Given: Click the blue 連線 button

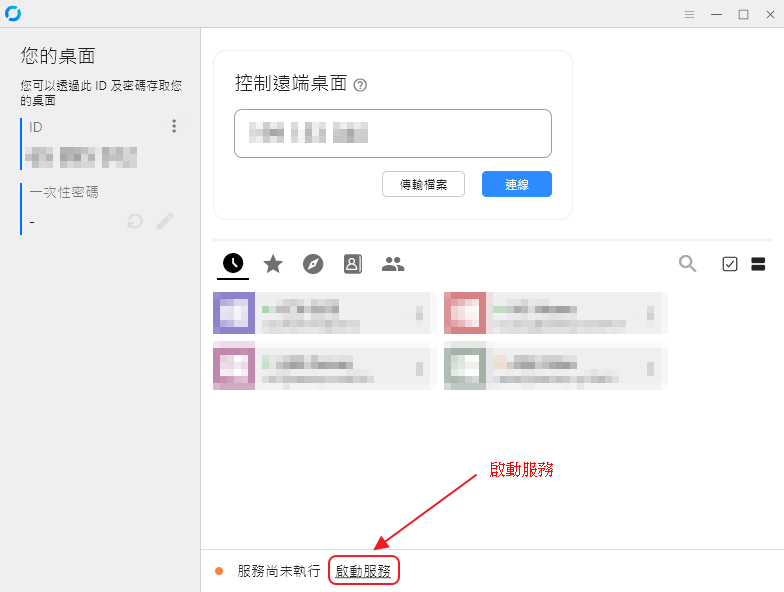Looking at the screenshot, I should (516, 184).
